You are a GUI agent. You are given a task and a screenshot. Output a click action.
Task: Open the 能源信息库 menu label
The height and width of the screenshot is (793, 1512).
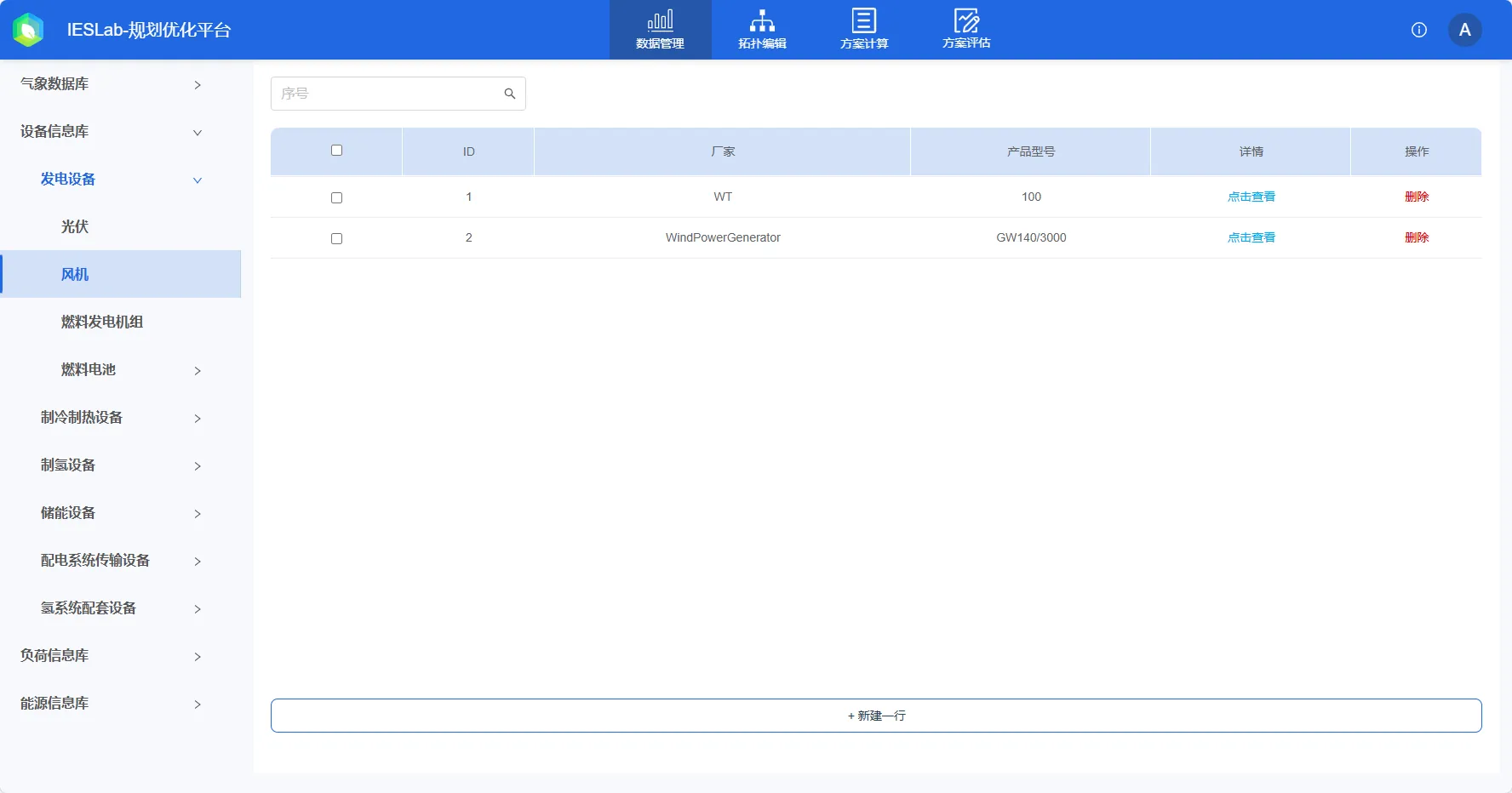[x=54, y=703]
